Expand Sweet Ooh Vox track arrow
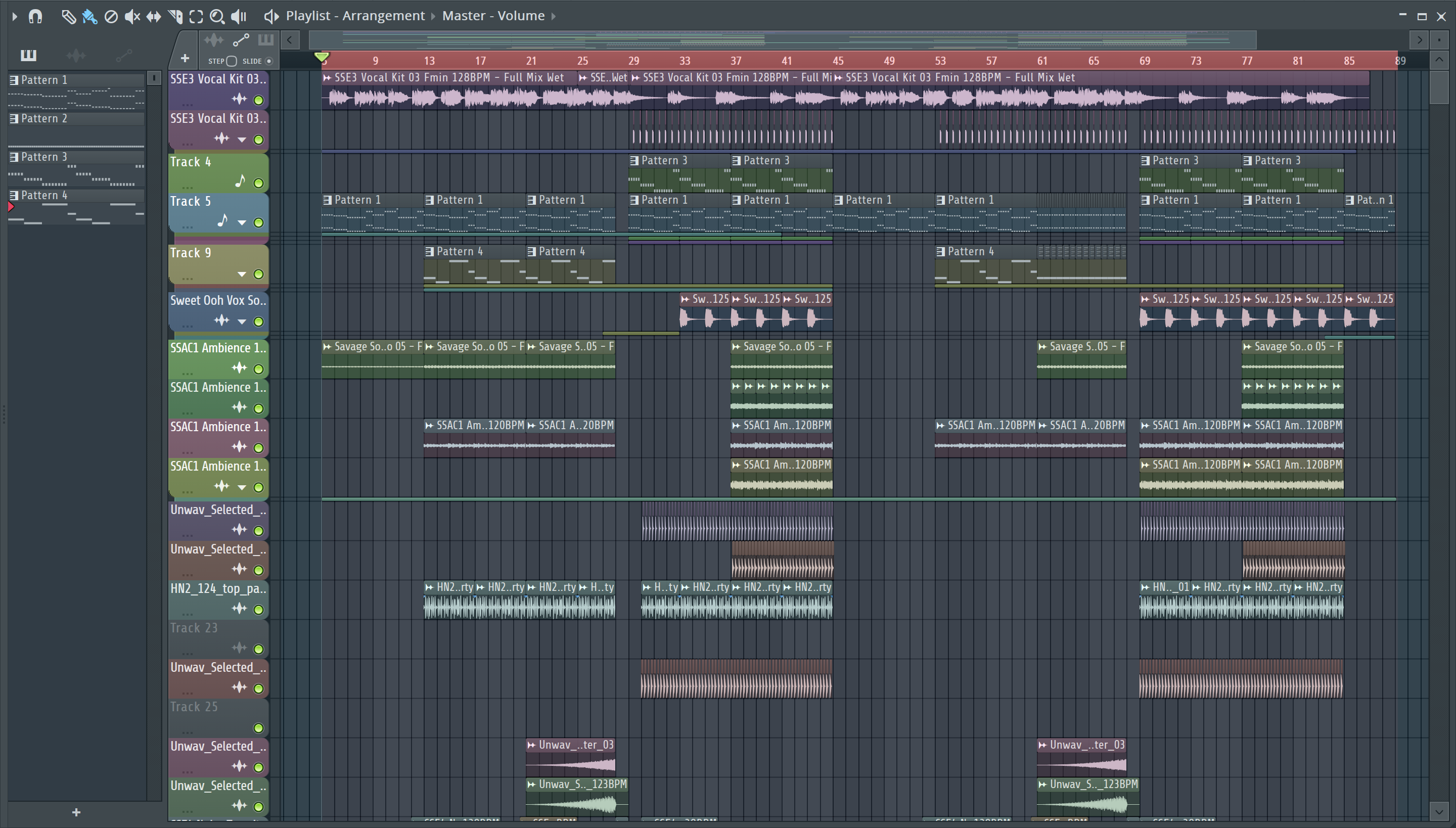 (x=242, y=322)
